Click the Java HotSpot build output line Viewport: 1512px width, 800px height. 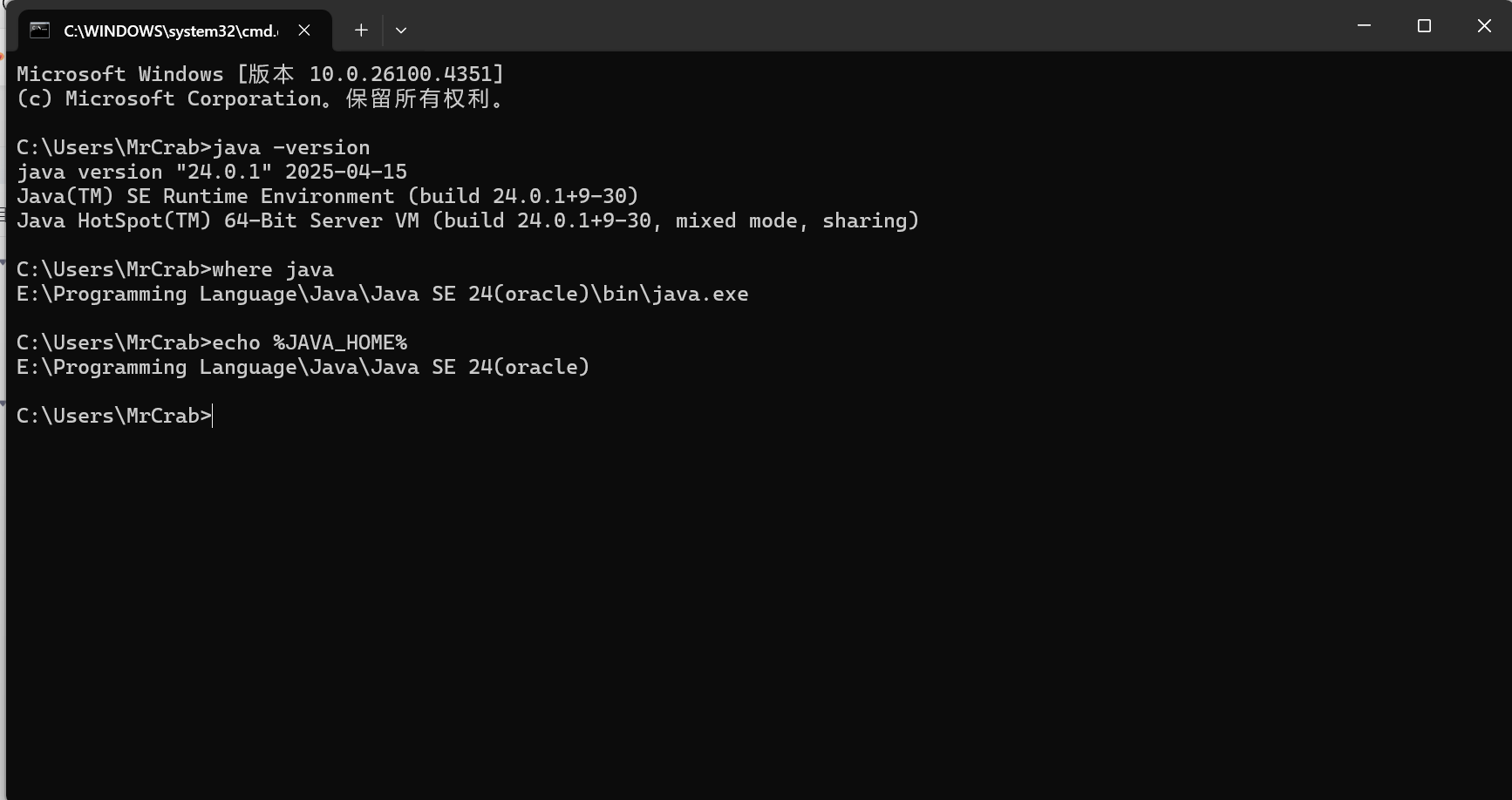point(467,220)
